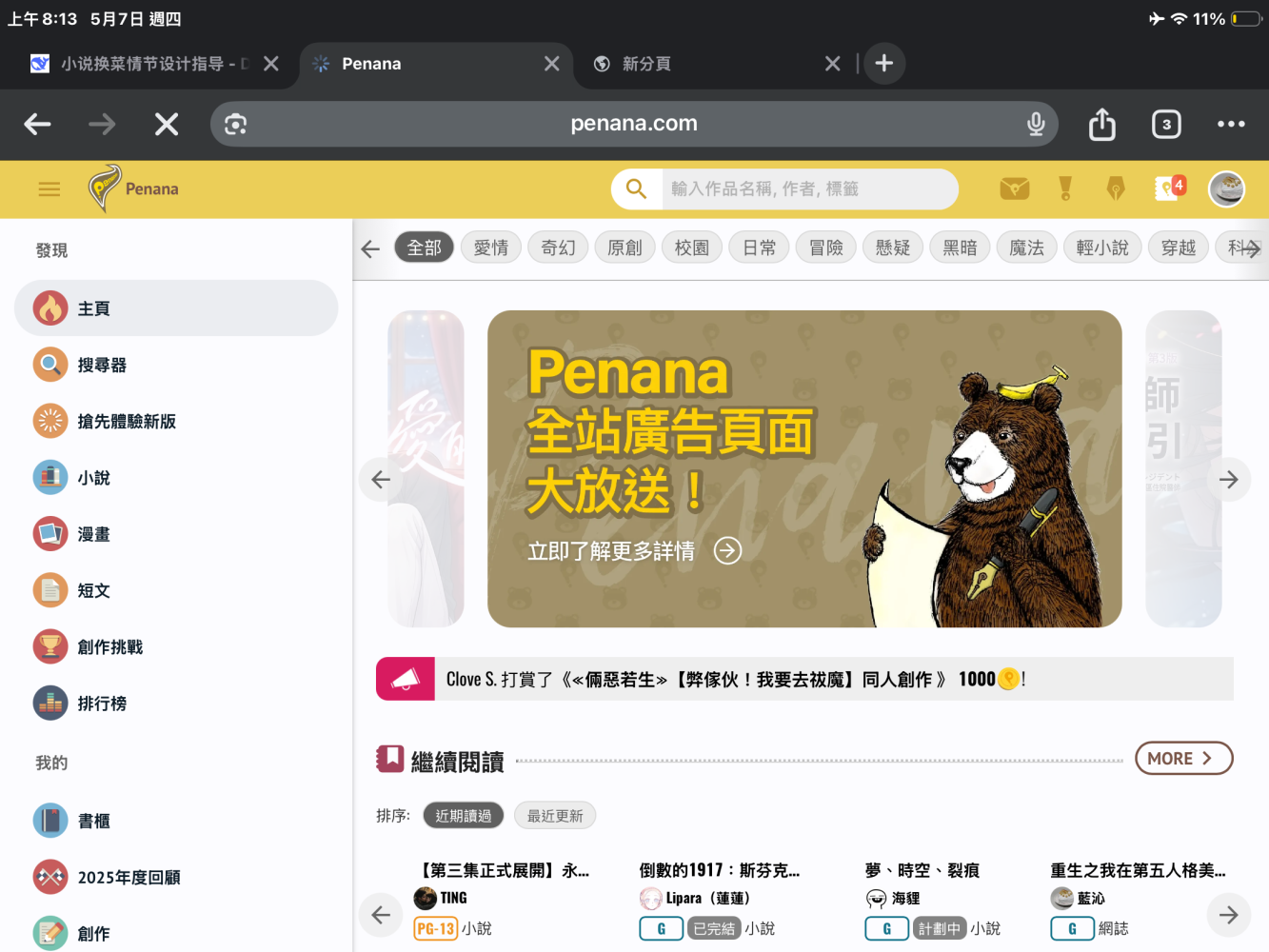
Task: Open 主頁 in the sidebar
Action: tap(176, 308)
